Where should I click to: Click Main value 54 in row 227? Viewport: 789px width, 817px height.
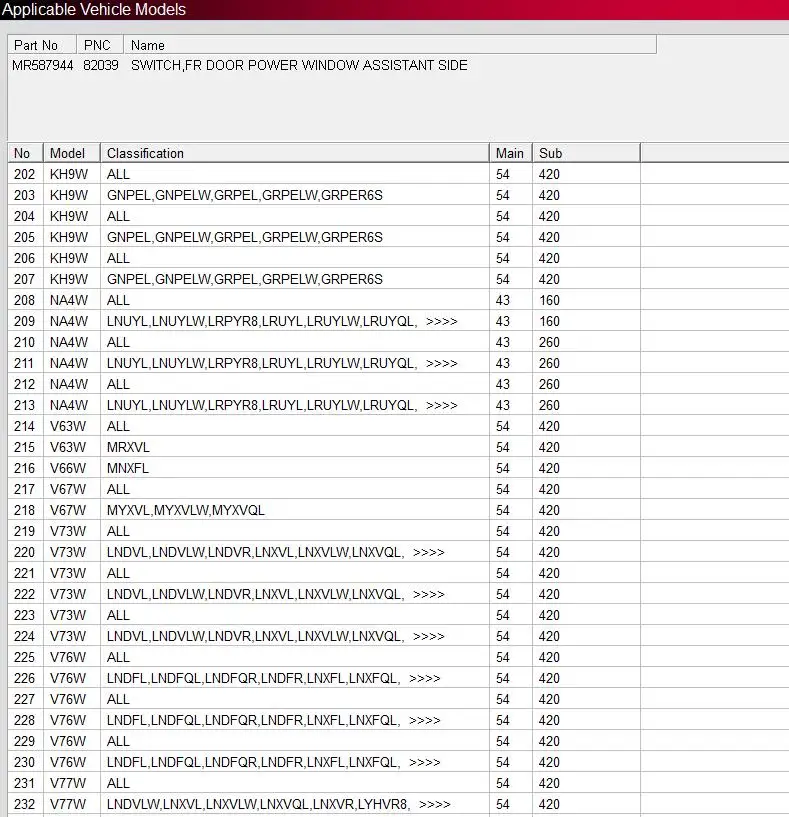[x=503, y=699]
